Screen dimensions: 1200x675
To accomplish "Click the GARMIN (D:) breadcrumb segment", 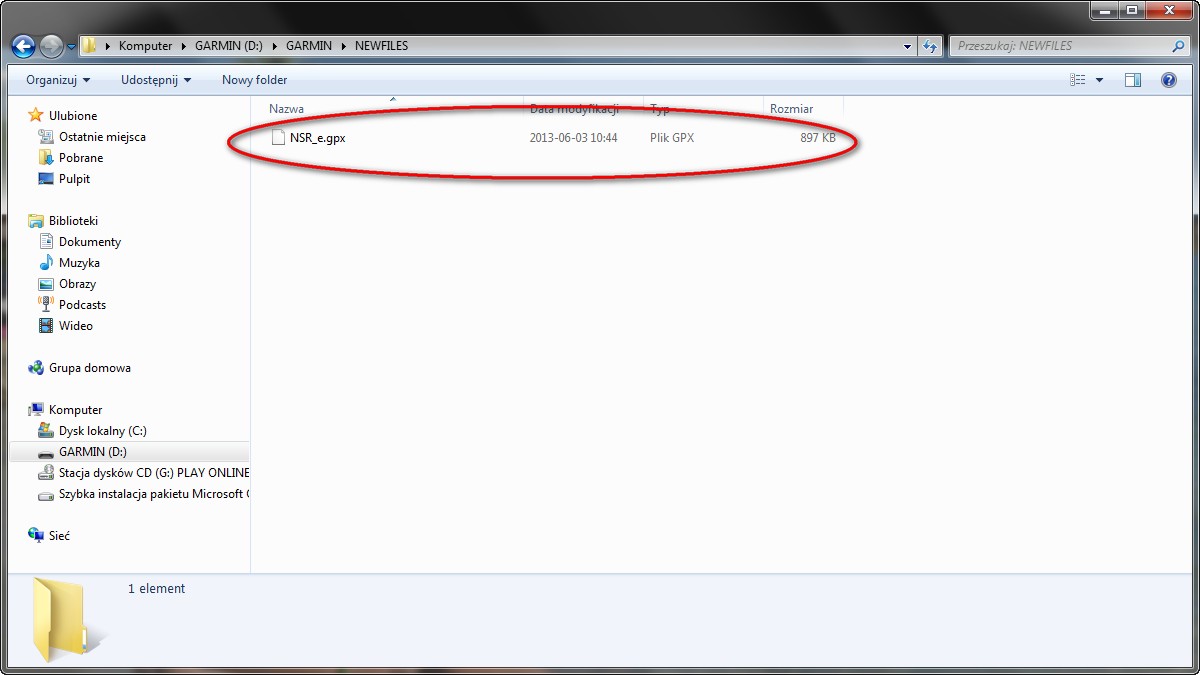I will [228, 46].
